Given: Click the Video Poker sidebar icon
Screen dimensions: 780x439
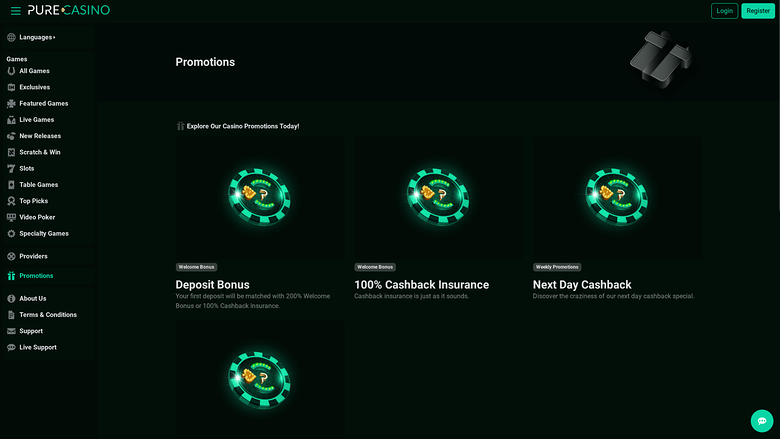Looking at the screenshot, I should 11,217.
